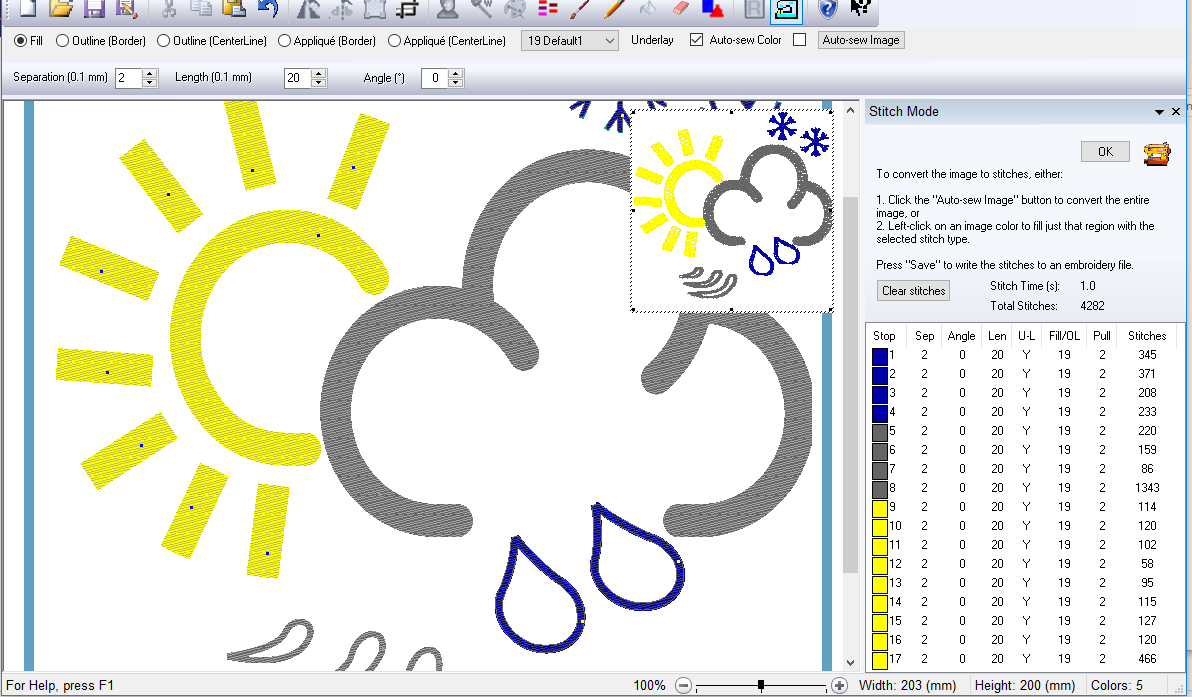Copy selection using the Copy icon
Image resolution: width=1192 pixels, height=697 pixels.
[x=201, y=8]
